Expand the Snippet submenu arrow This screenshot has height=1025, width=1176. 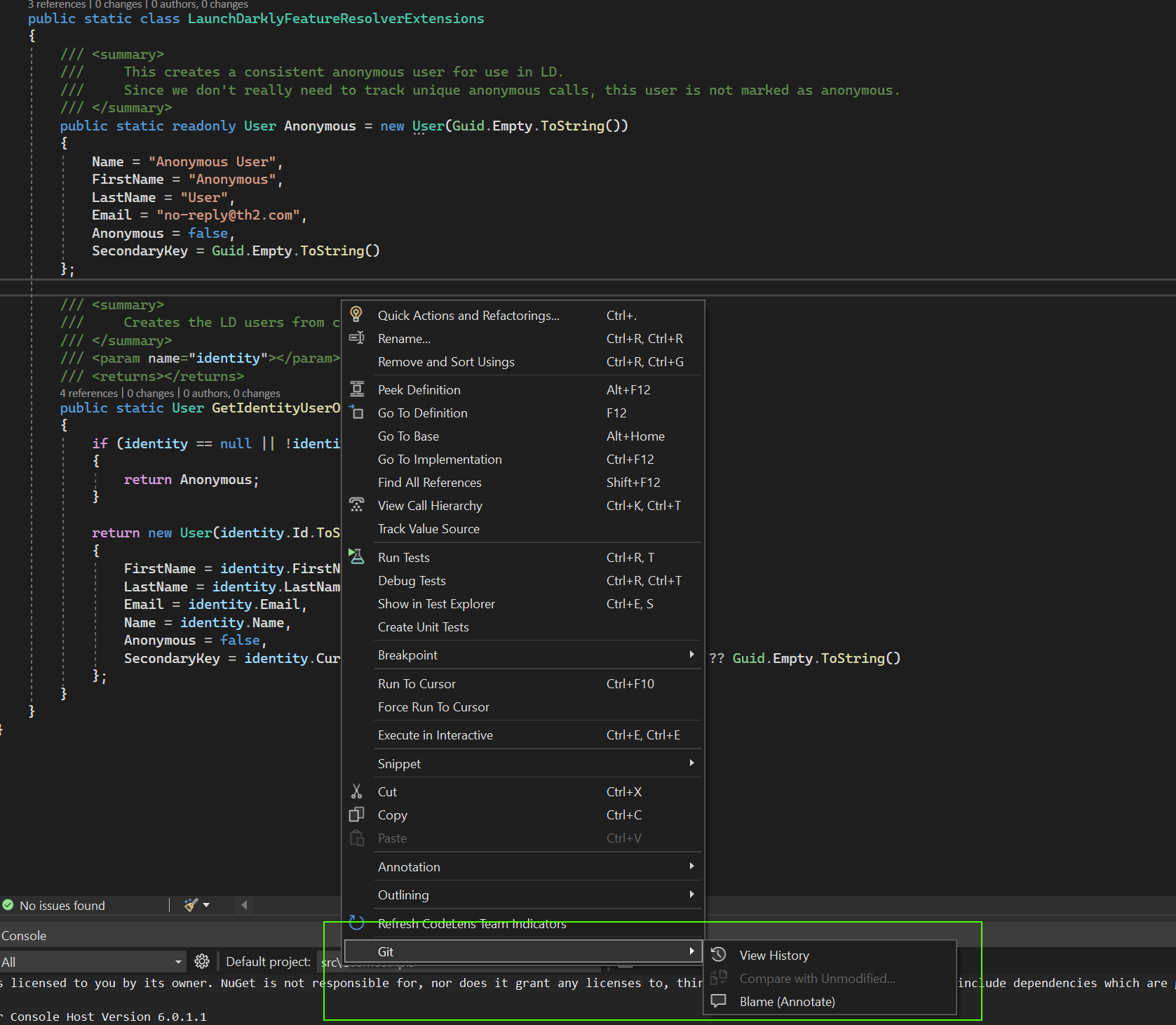point(691,763)
